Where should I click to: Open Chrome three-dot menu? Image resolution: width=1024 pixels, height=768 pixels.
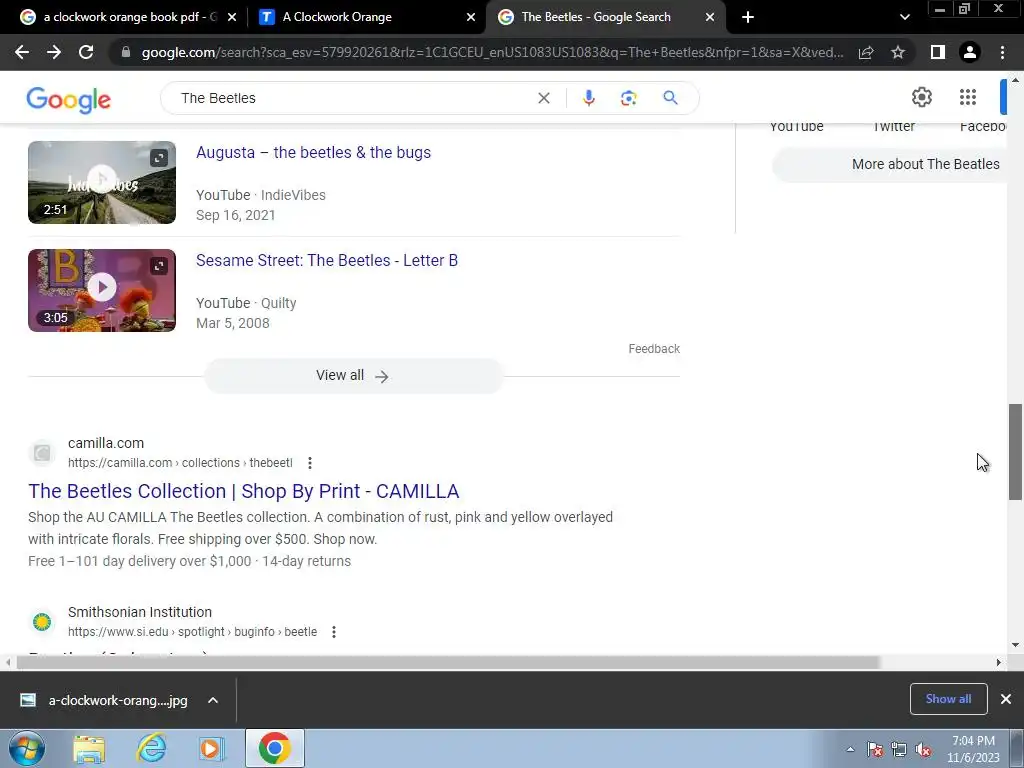(1002, 52)
